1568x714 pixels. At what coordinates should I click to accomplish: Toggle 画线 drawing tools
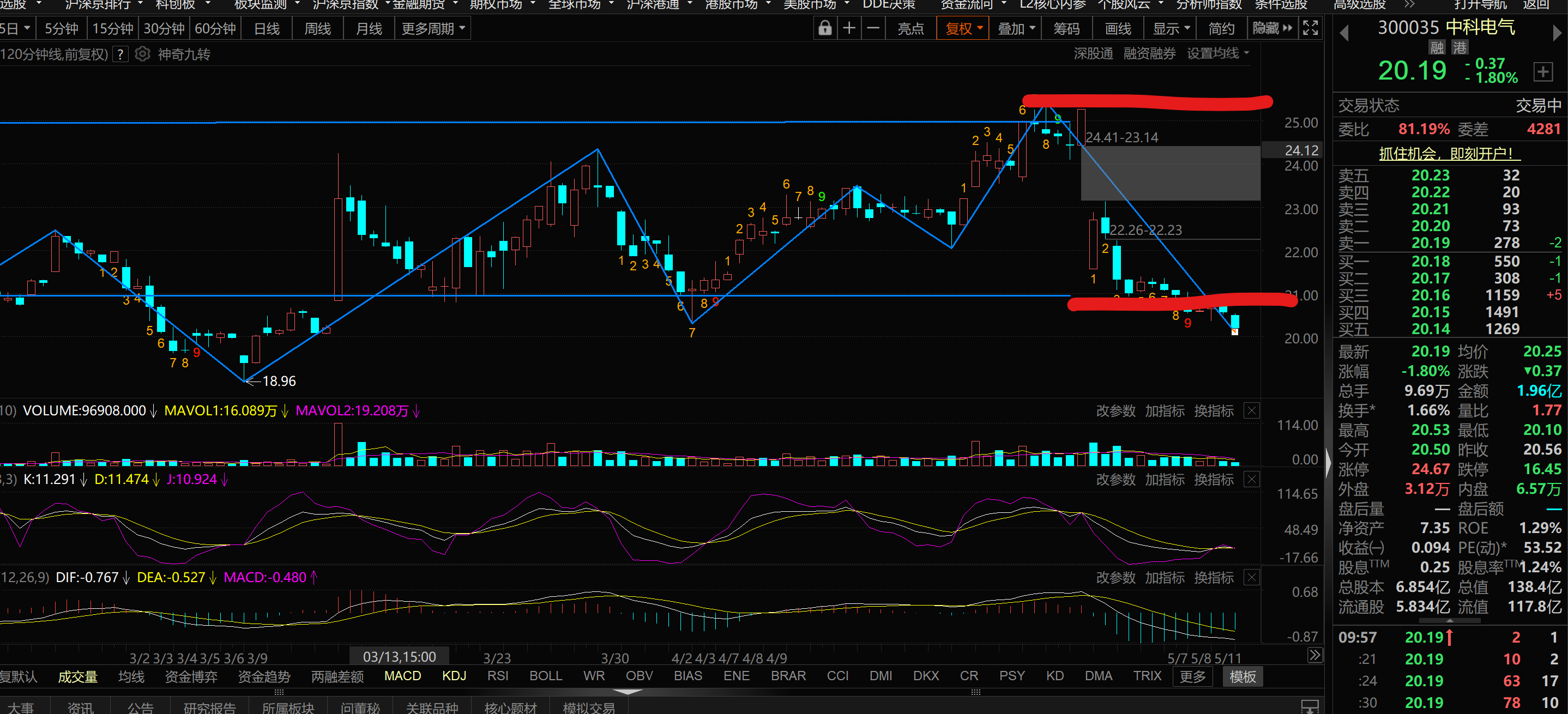pyautogui.click(x=1118, y=28)
